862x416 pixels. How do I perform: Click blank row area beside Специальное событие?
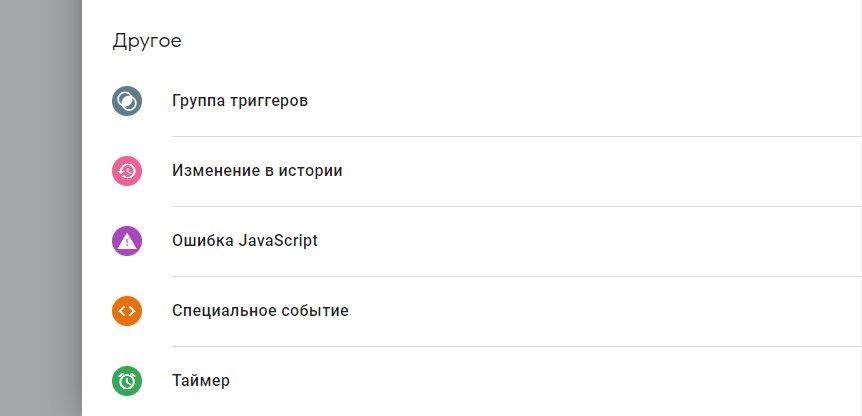tap(605, 311)
